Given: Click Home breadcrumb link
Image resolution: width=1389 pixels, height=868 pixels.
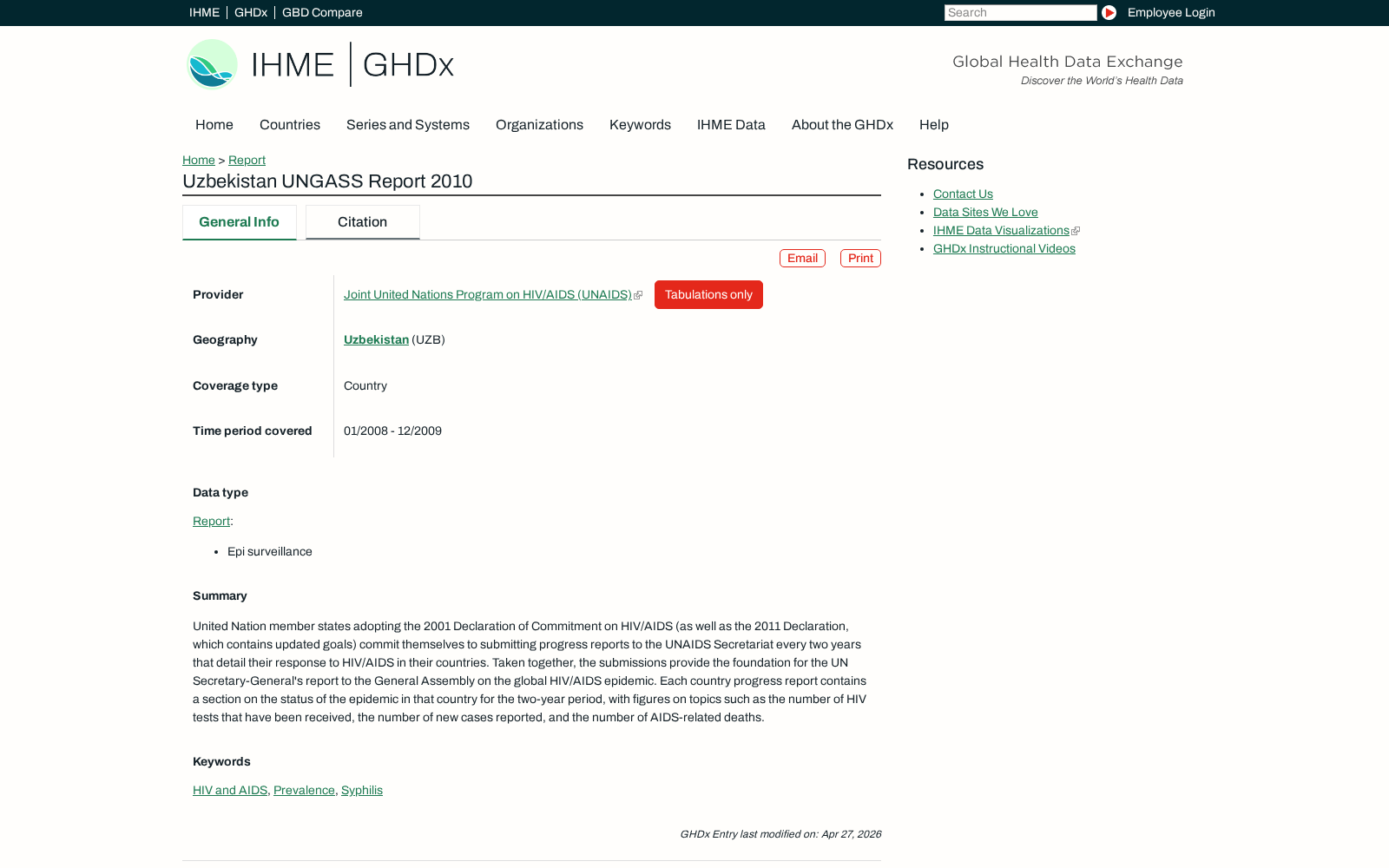Looking at the screenshot, I should (199, 160).
